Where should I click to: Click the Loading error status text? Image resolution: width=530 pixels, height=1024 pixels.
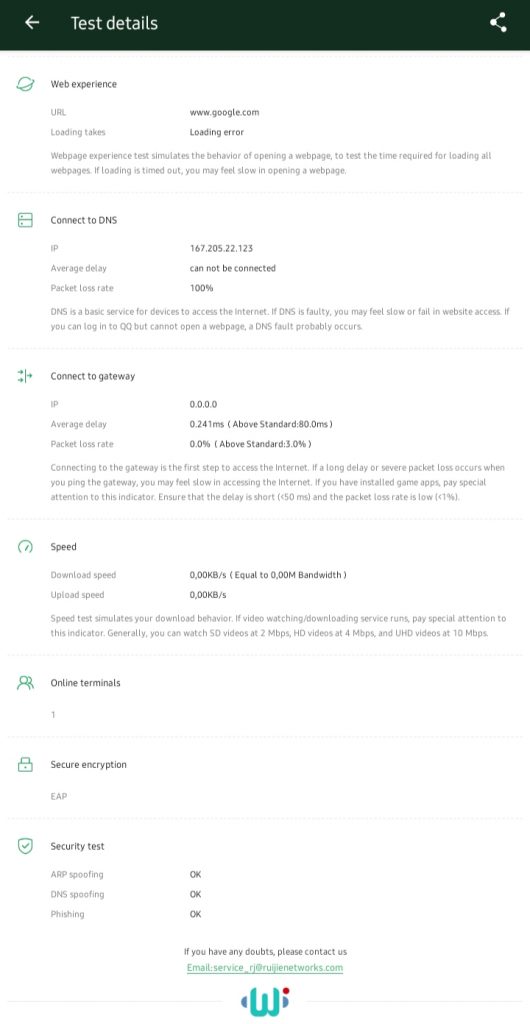pyautogui.click(x=217, y=132)
